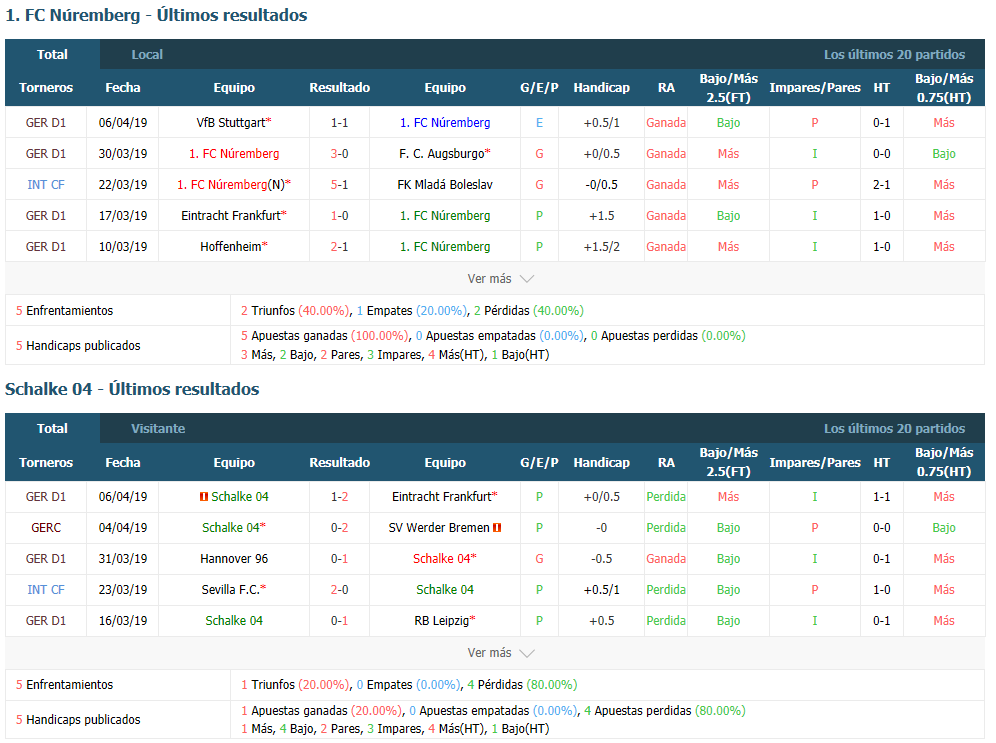Switch to the Local tab
The width and height of the screenshot is (996, 743).
coord(147,55)
